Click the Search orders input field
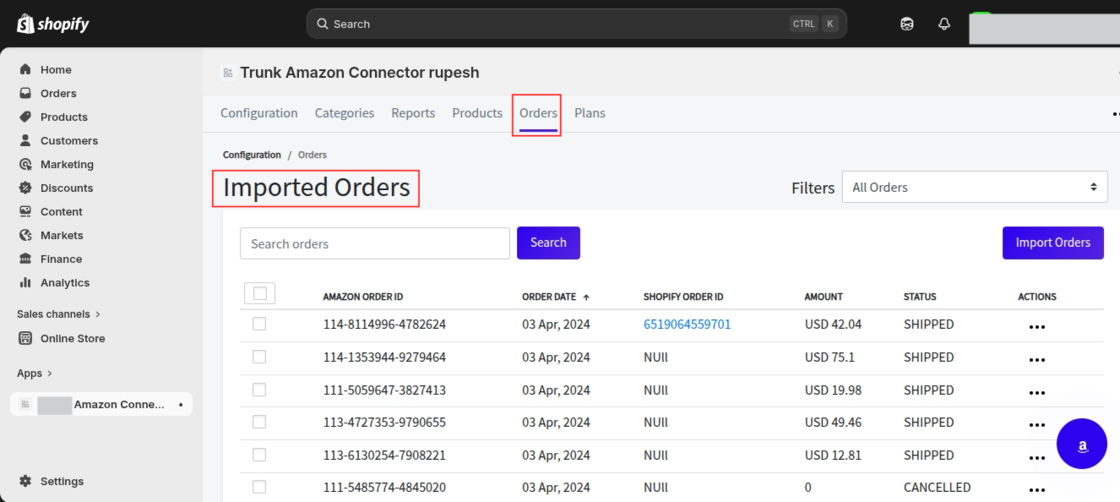This screenshot has width=1120, height=502. click(375, 244)
